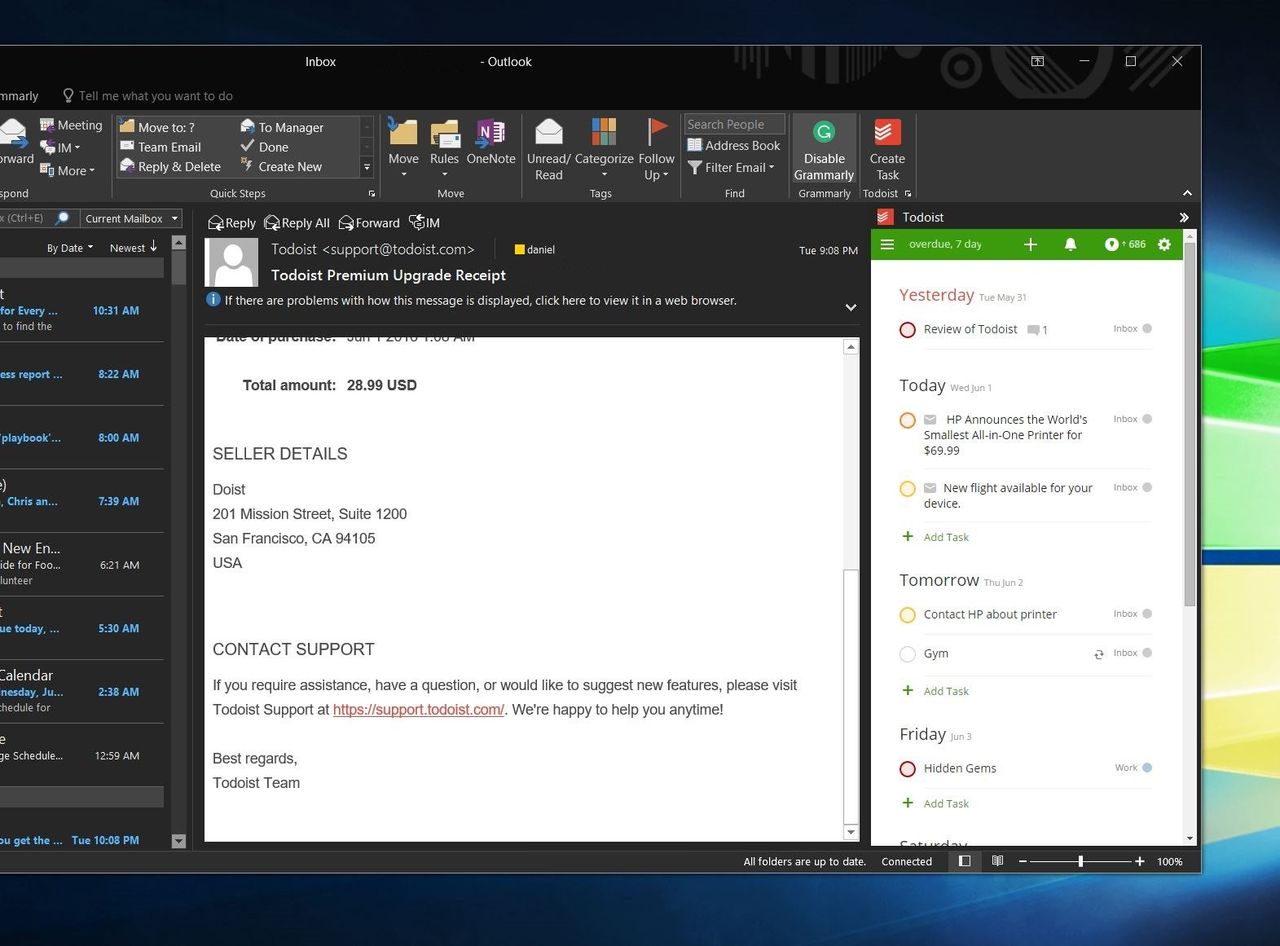The image size is (1280, 946).
Task: Click the Search People field
Action: tap(734, 124)
